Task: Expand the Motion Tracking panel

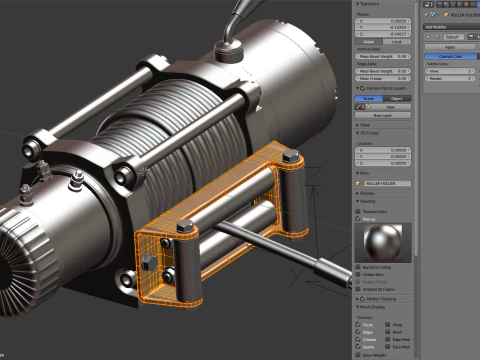Action: click(358, 299)
